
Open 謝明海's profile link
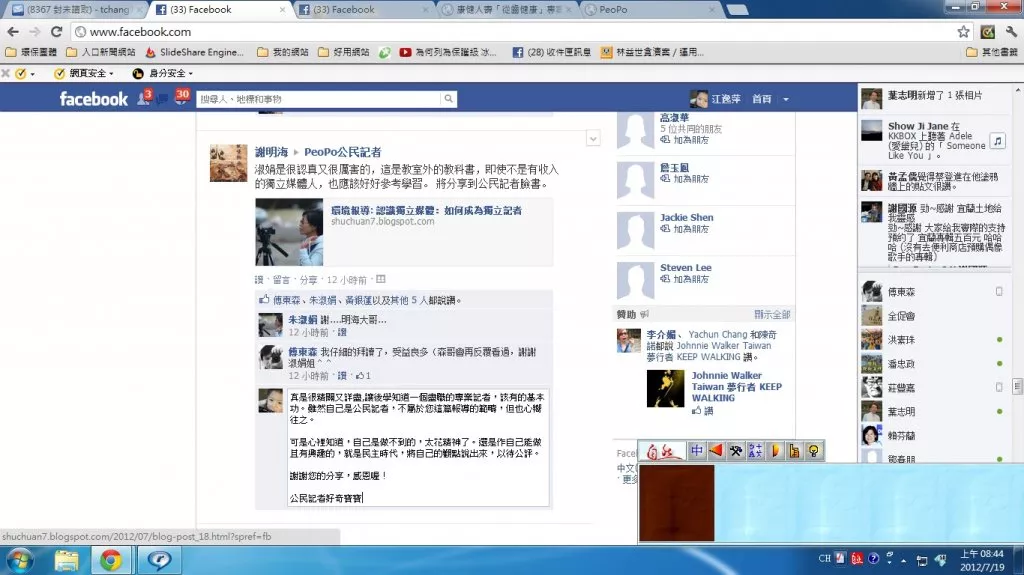pos(271,152)
